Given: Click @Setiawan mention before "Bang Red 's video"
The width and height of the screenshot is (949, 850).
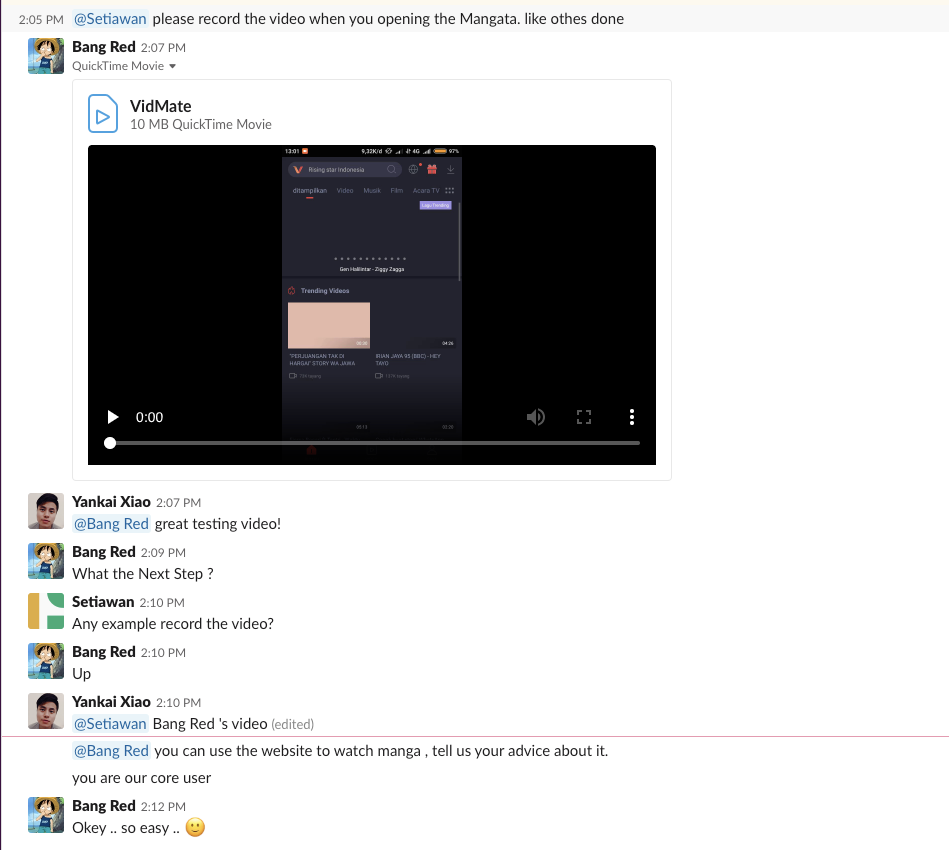Looking at the screenshot, I should [110, 723].
